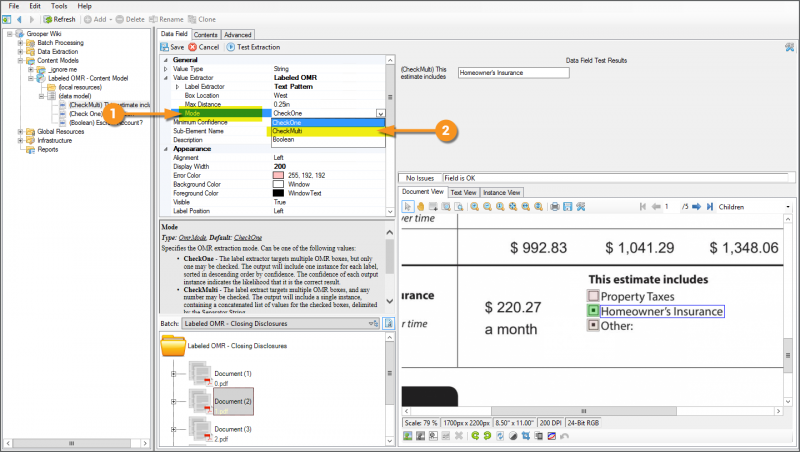Screen dimensions: 800x452
Task: Toggle the Homeowner's Insurance checkbox in document
Action: click(593, 310)
